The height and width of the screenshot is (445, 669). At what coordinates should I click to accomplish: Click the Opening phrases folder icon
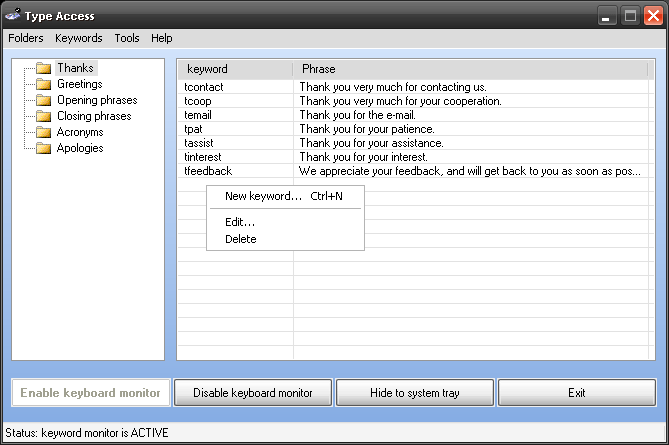[44, 100]
